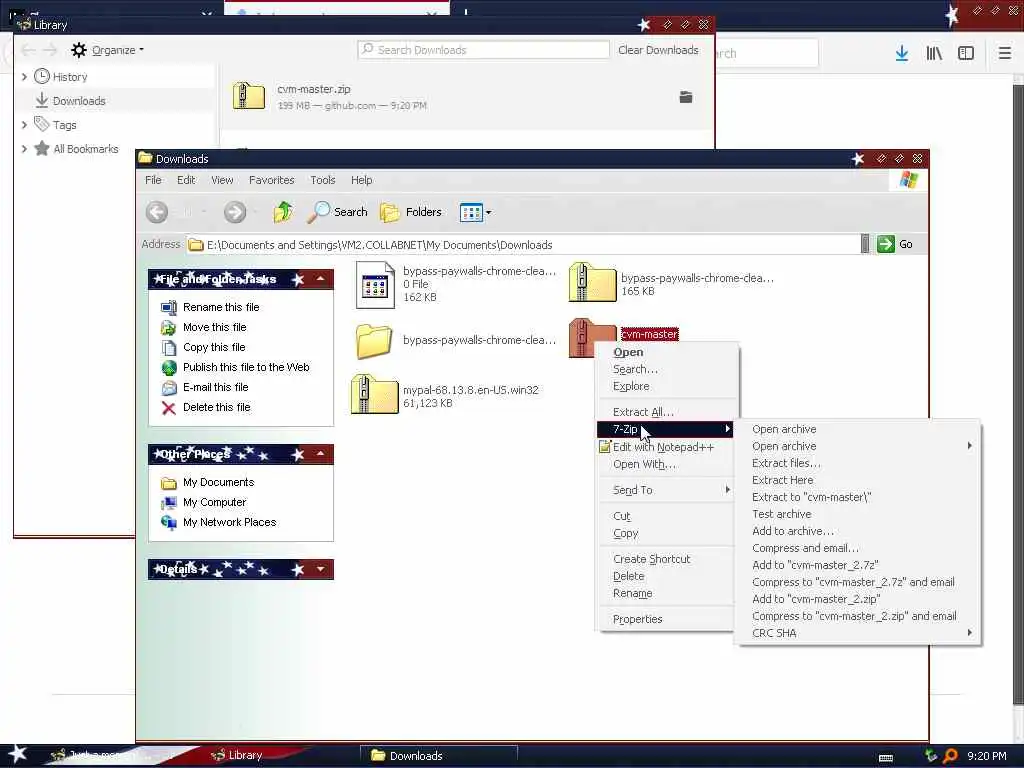Click the Back arrow in Downloads Explorer toolbar
The height and width of the screenshot is (768, 1024).
(157, 212)
